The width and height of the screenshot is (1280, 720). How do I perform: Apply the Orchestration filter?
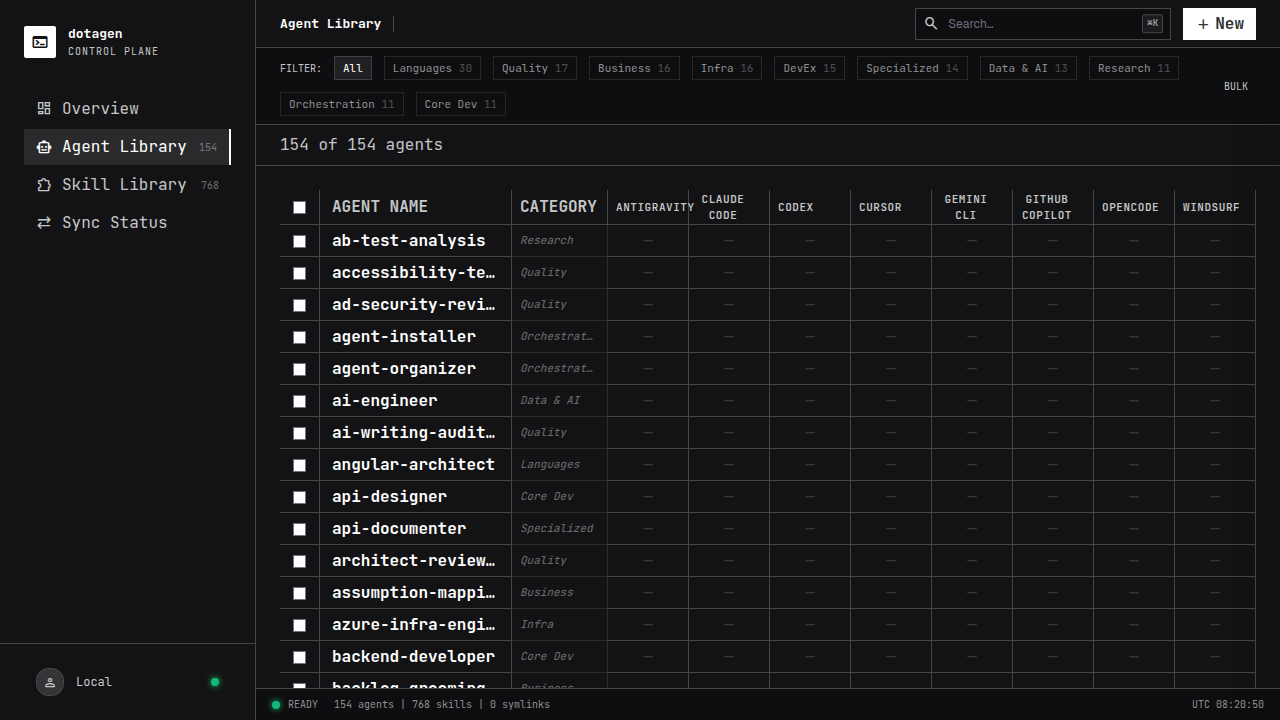(342, 104)
